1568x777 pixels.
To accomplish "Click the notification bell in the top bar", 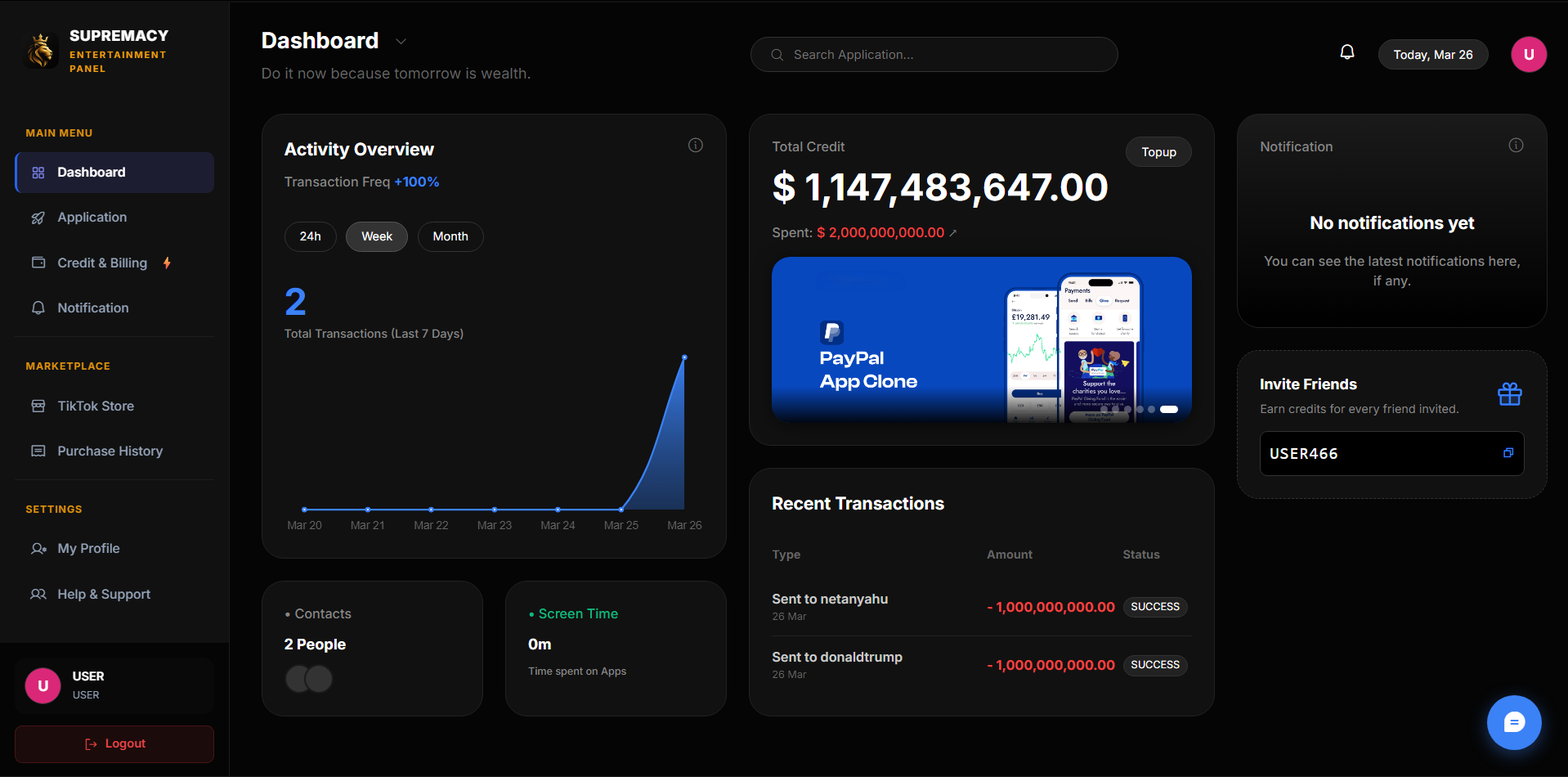I will 1346,52.
